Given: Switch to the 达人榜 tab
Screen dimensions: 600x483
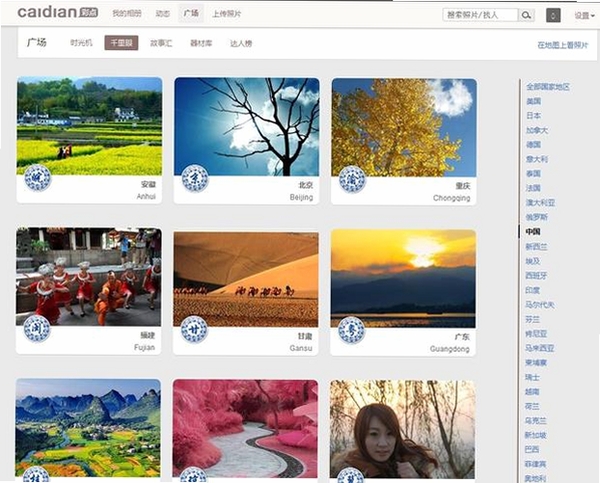Looking at the screenshot, I should coord(241,43).
